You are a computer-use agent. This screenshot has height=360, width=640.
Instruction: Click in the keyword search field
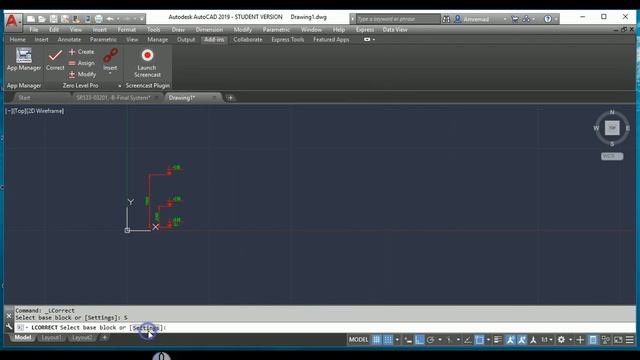(x=398, y=19)
